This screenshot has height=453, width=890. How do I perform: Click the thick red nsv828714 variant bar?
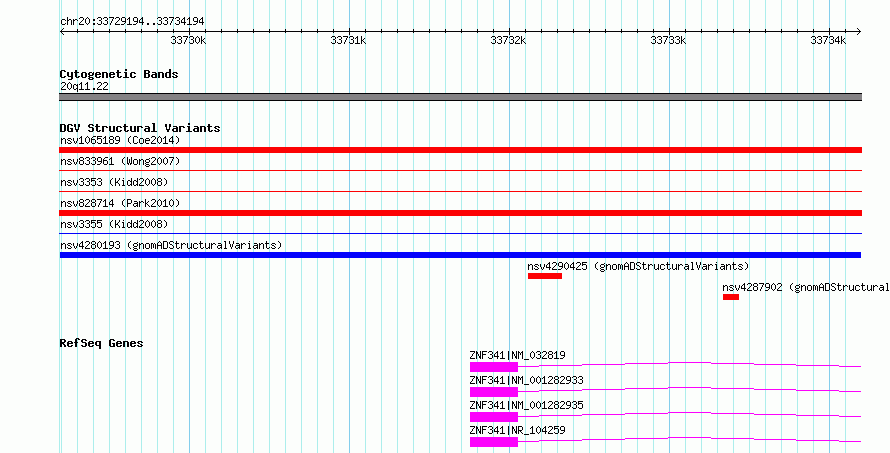point(460,213)
